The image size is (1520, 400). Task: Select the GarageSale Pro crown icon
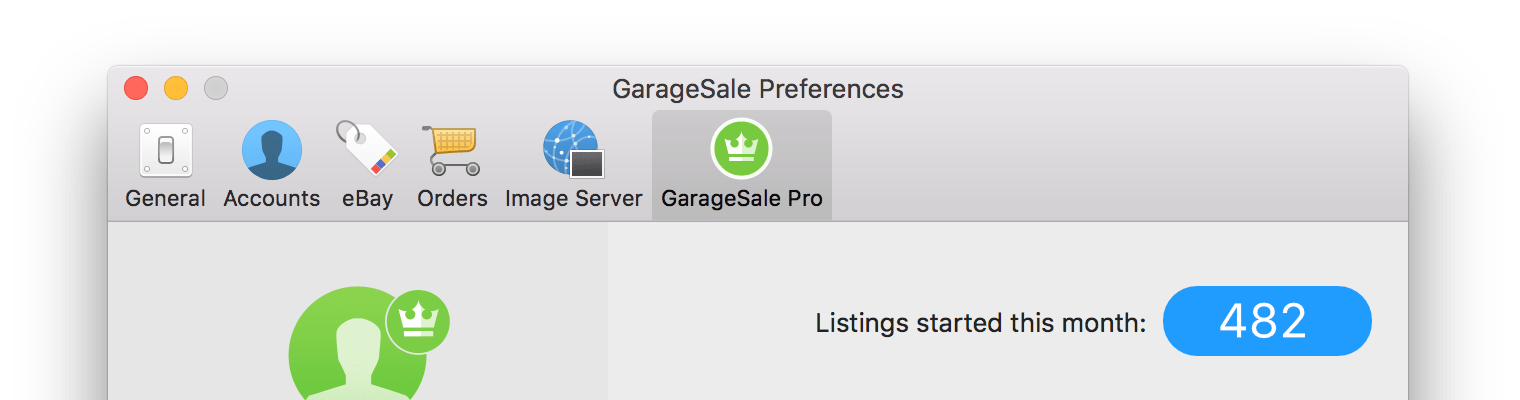click(741, 149)
